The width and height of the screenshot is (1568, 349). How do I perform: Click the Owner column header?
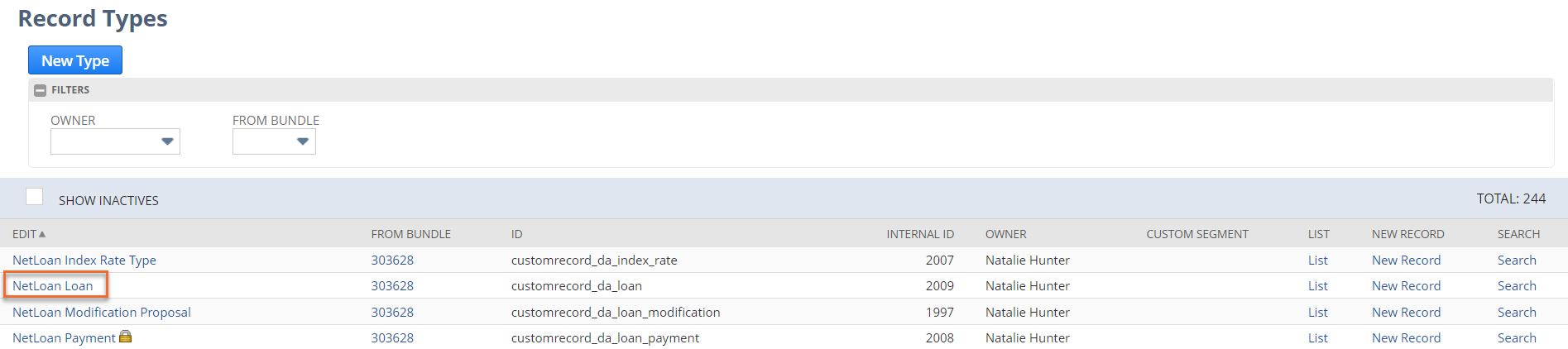pos(1006,234)
